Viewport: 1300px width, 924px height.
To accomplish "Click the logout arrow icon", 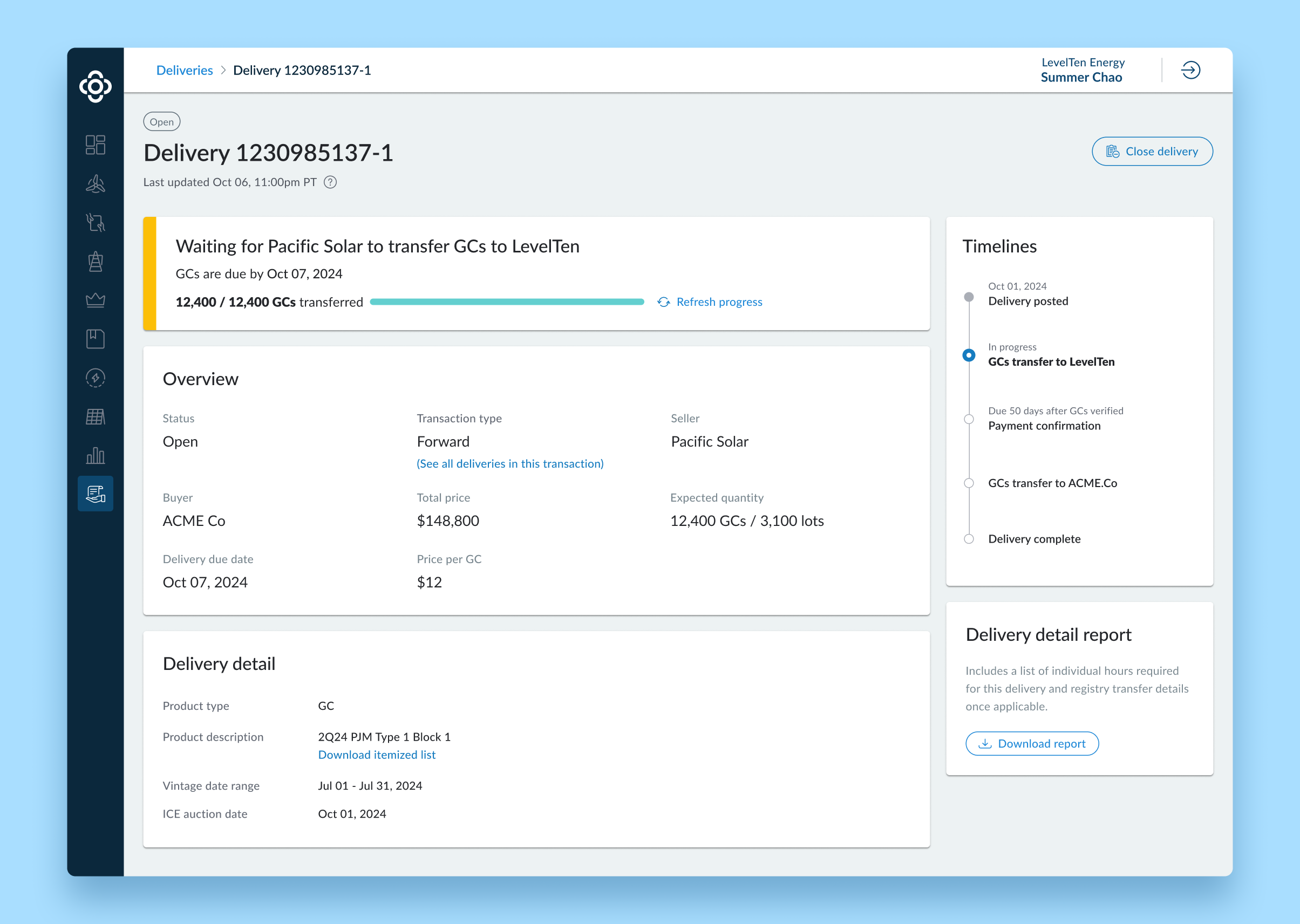I will coord(1190,70).
